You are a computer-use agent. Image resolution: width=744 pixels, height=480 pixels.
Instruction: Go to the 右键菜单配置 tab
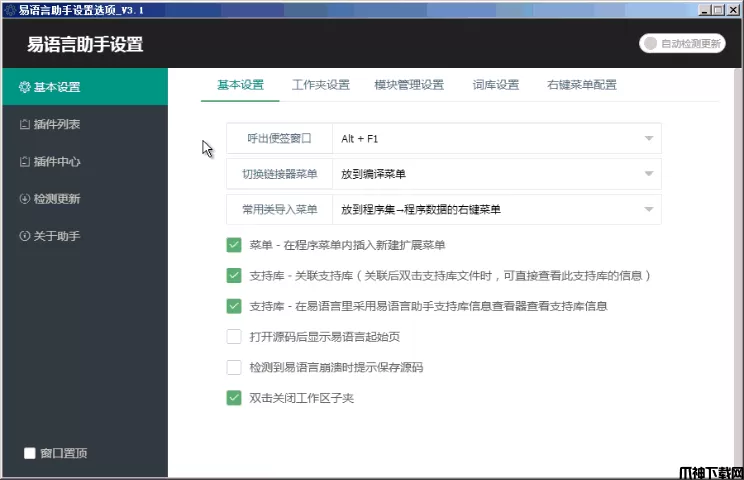pyautogui.click(x=582, y=85)
